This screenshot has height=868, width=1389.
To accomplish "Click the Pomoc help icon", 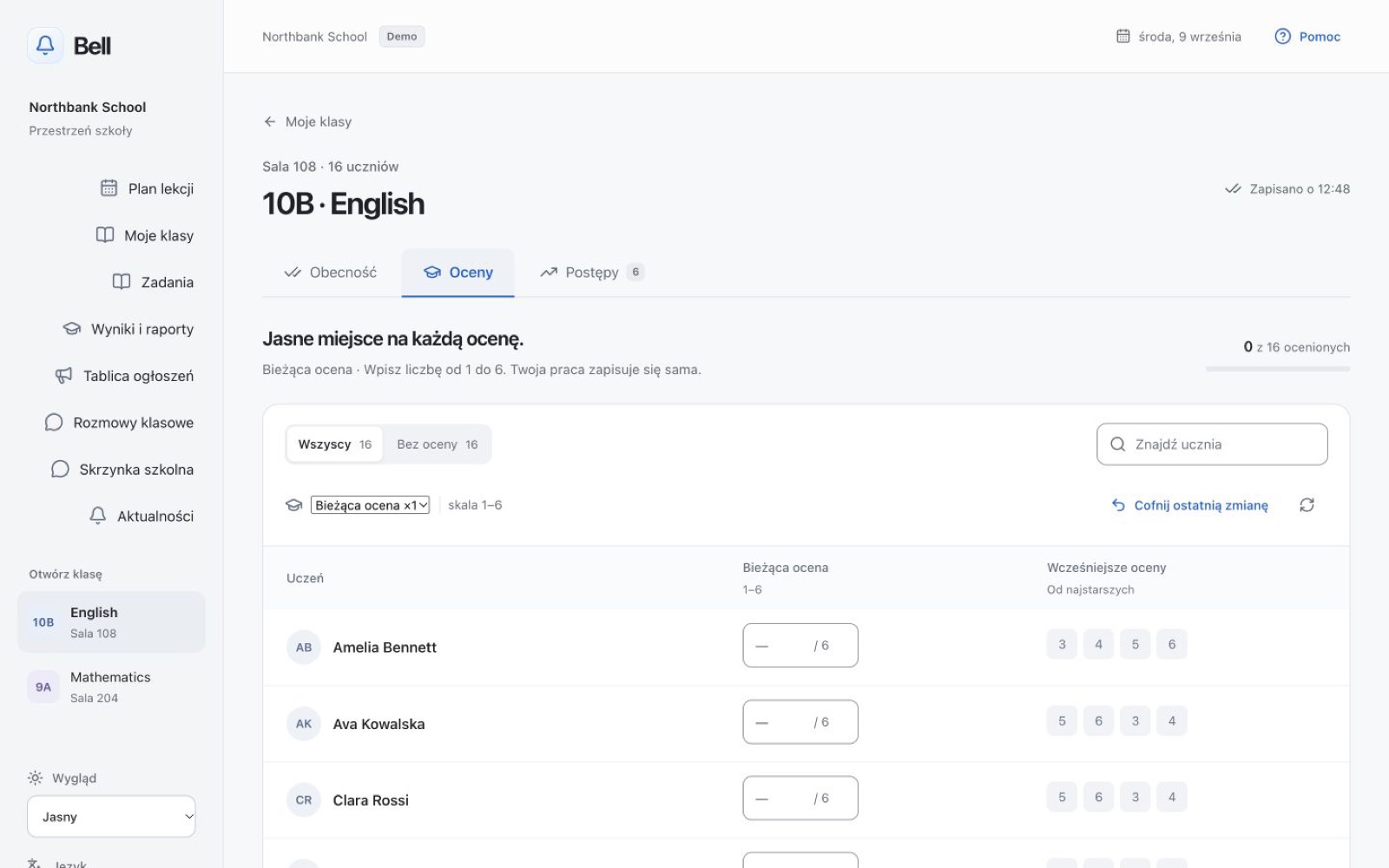I will (x=1282, y=36).
